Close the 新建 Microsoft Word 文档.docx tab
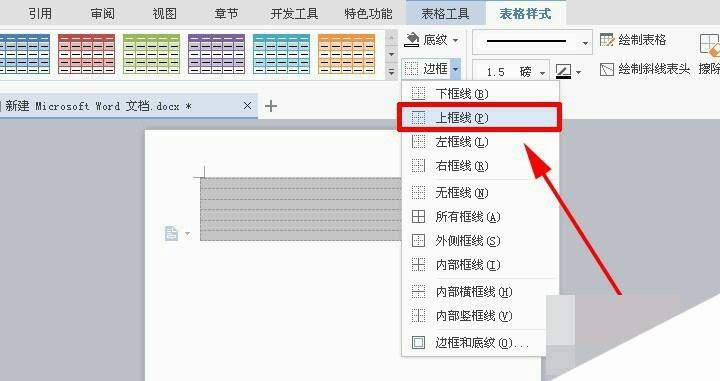Screen dimensions: 720x381 247,106
